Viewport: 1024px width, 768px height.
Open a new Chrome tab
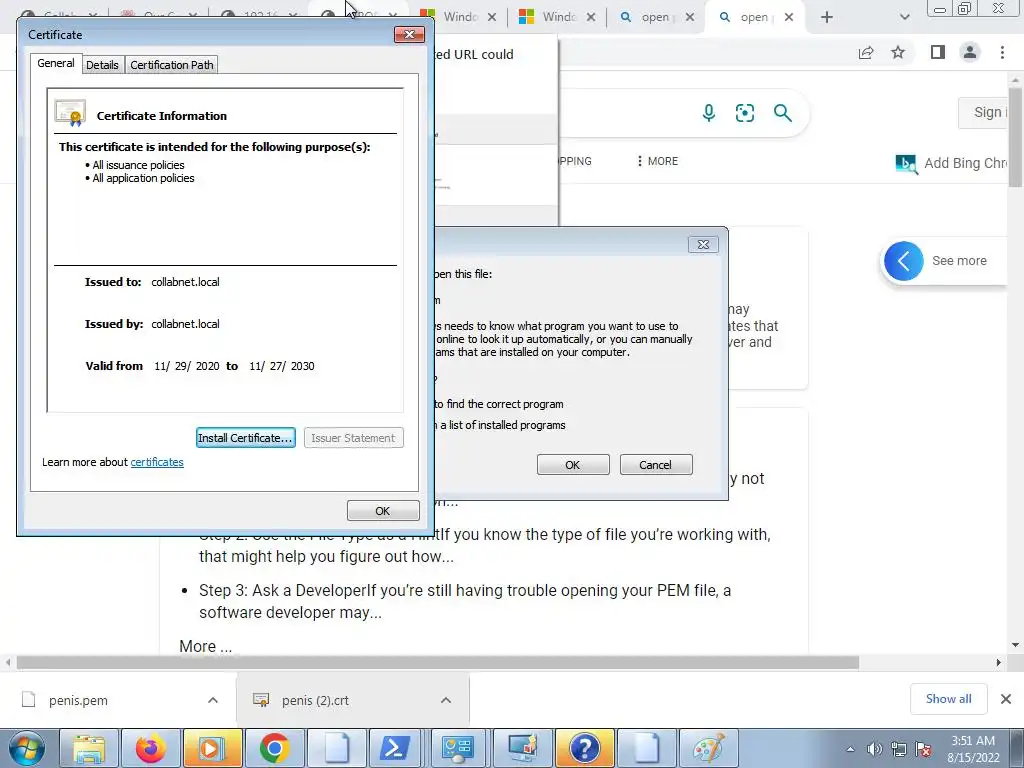coord(827,17)
